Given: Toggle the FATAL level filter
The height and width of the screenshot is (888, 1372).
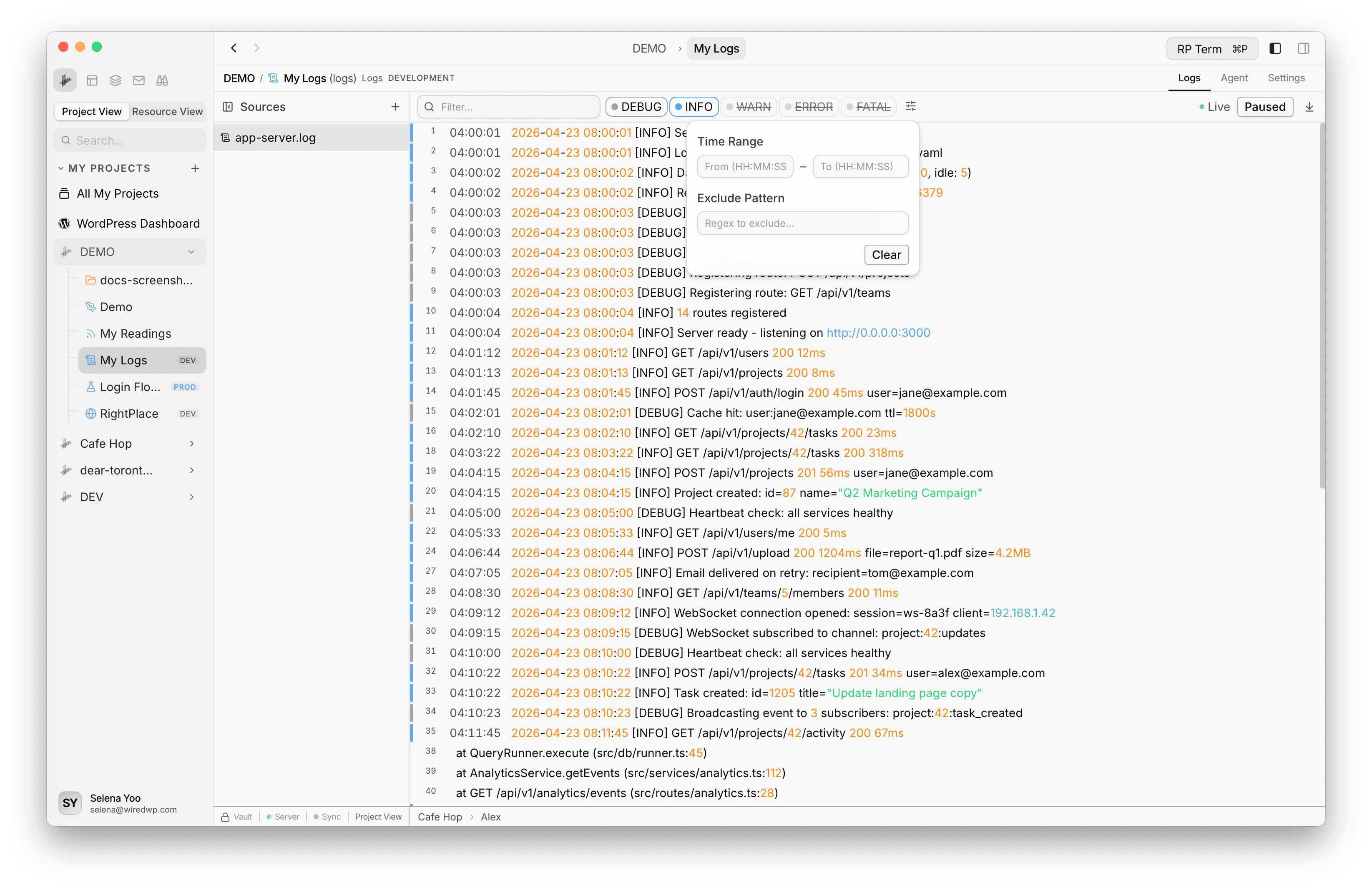Looking at the screenshot, I should [x=868, y=107].
